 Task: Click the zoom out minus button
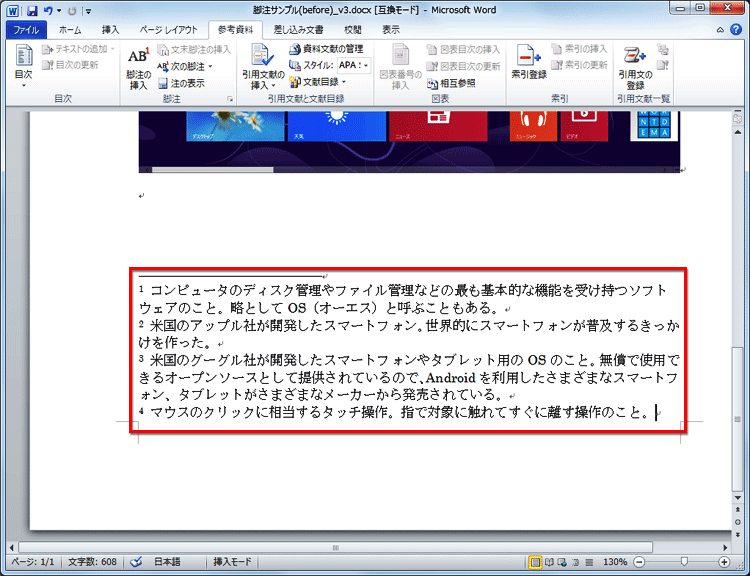[x=639, y=562]
